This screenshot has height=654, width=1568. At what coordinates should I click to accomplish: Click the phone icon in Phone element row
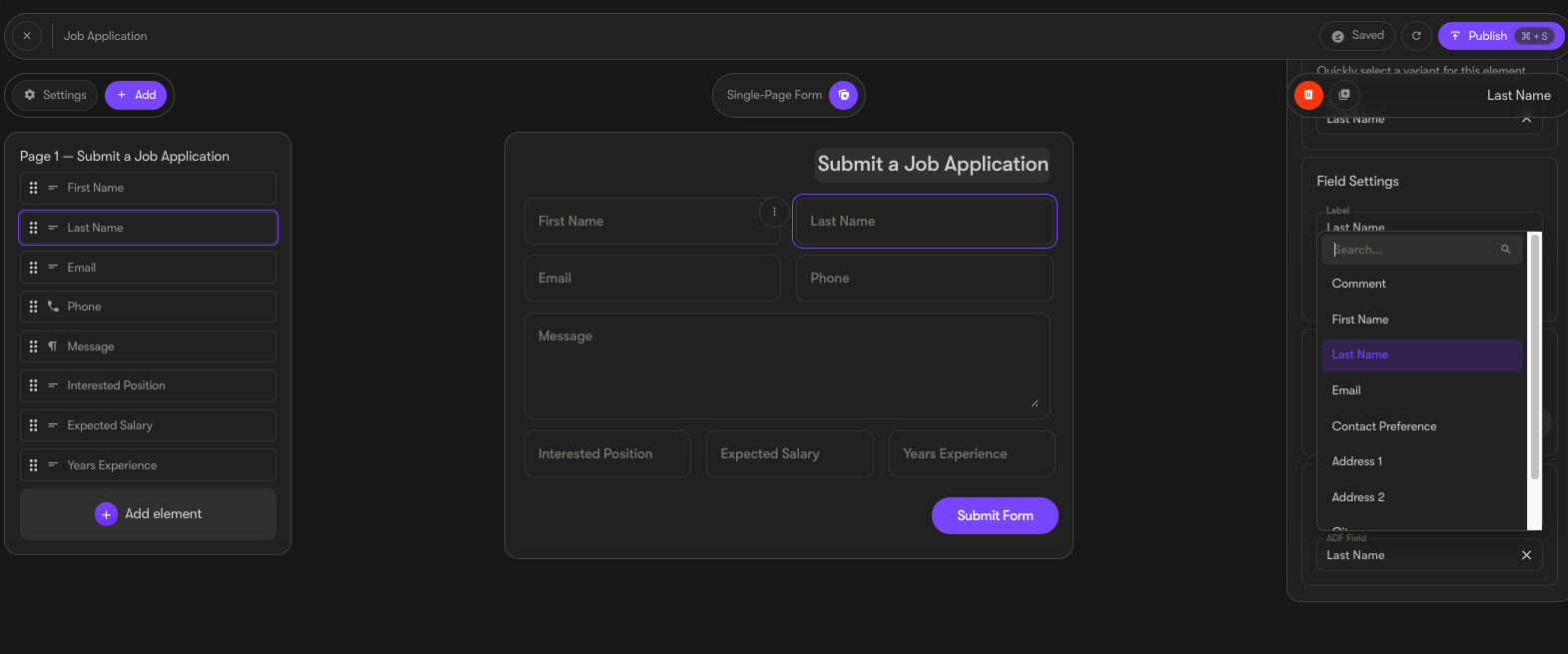[53, 307]
